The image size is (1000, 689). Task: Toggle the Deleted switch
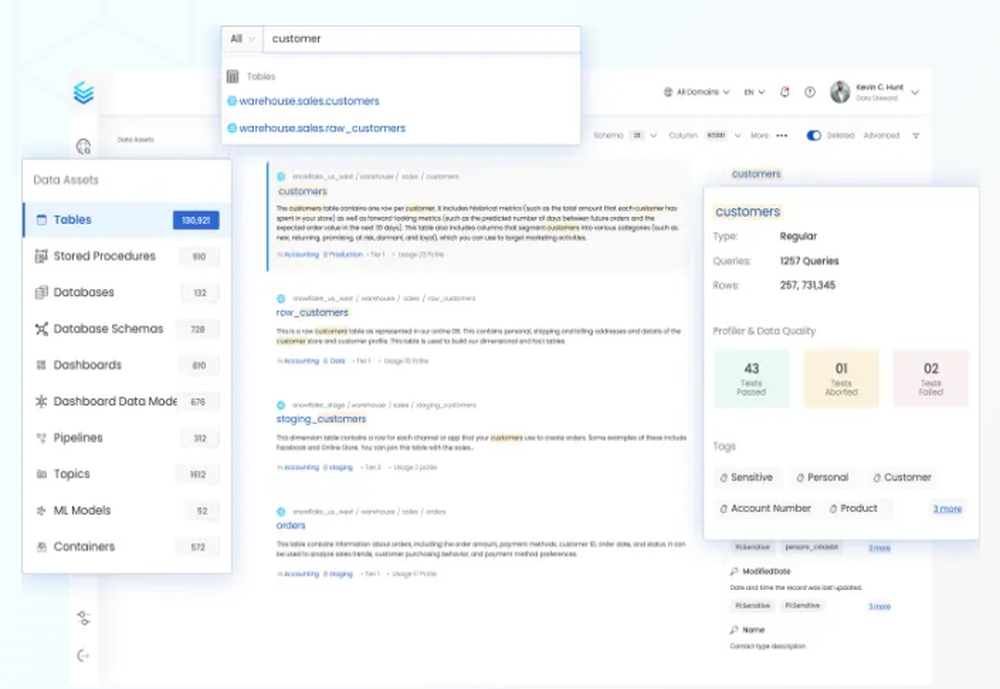click(x=814, y=136)
